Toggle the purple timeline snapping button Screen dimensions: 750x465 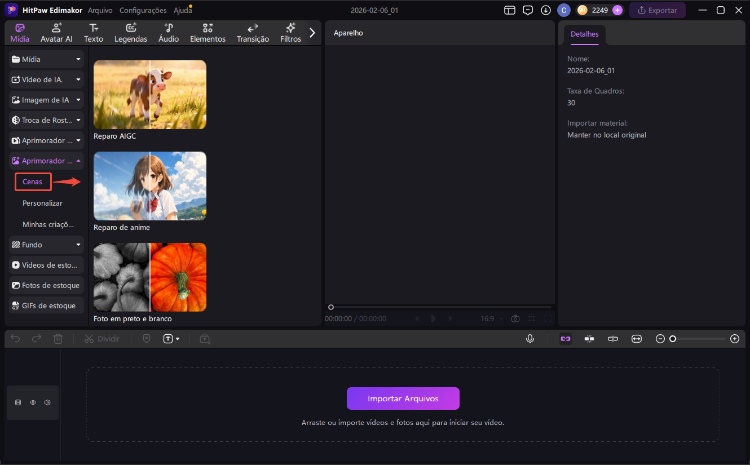pyautogui.click(x=565, y=339)
